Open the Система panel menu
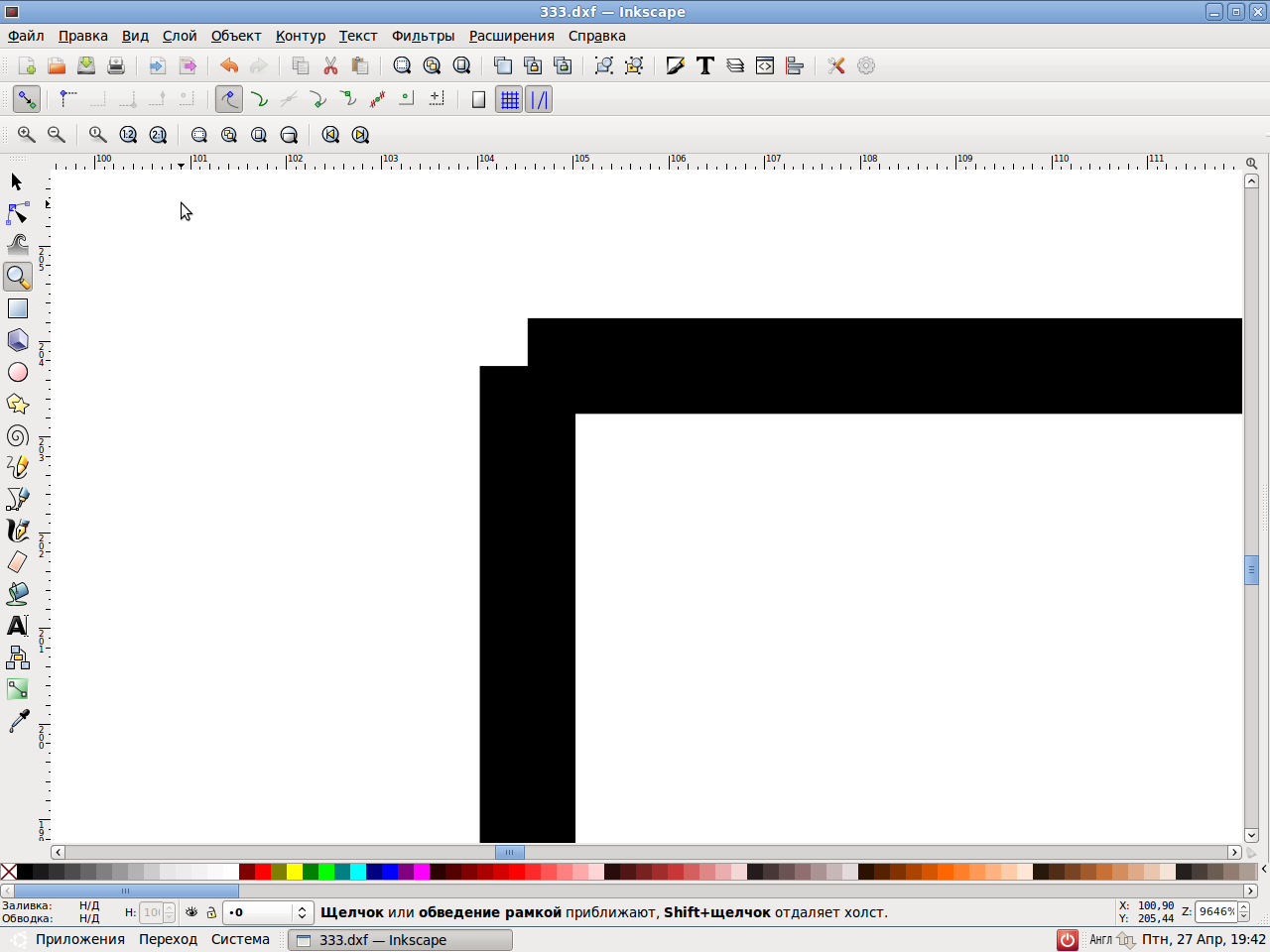The height and width of the screenshot is (952, 1270). click(240, 939)
